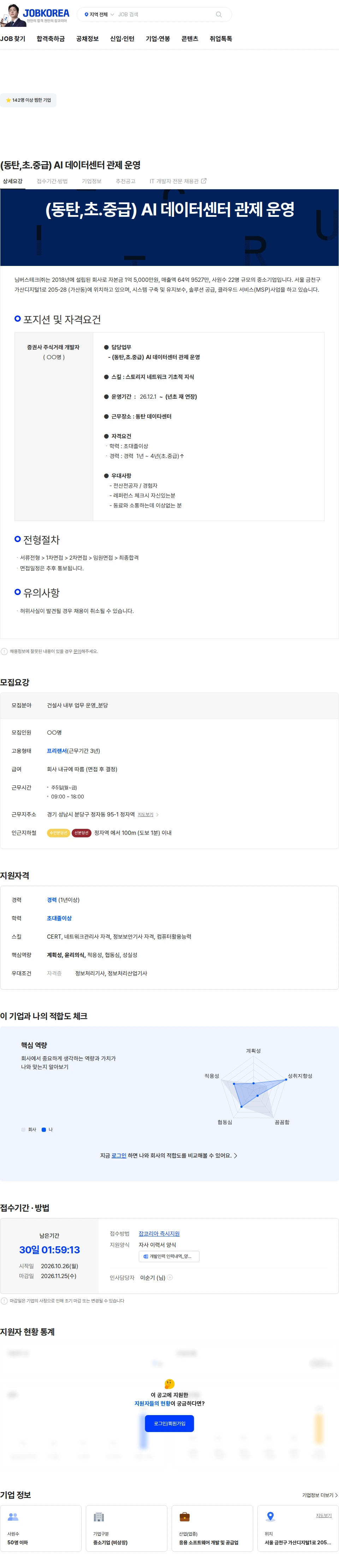Open the 지도보기 link next to 근무지주소

[145, 814]
